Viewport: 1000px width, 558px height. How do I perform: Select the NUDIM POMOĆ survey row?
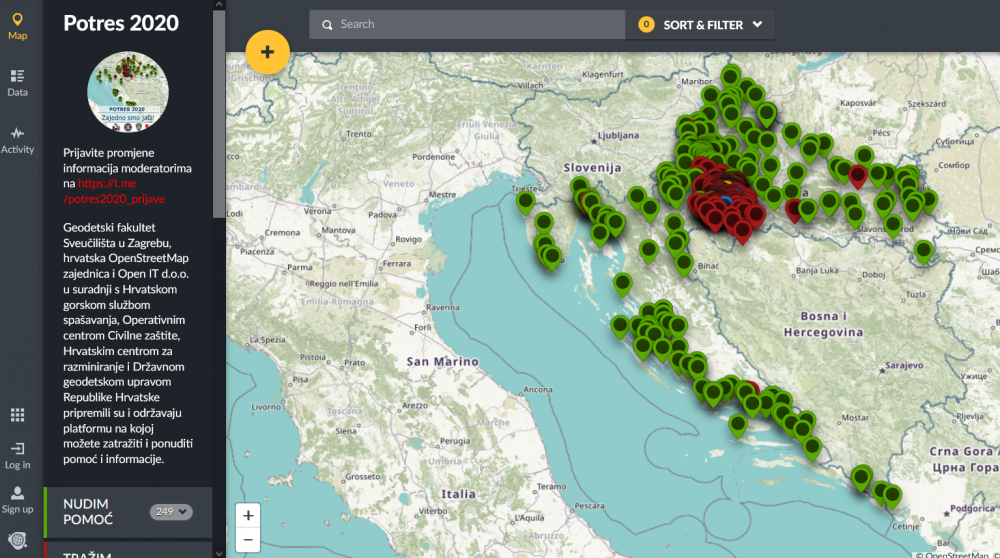(128, 512)
